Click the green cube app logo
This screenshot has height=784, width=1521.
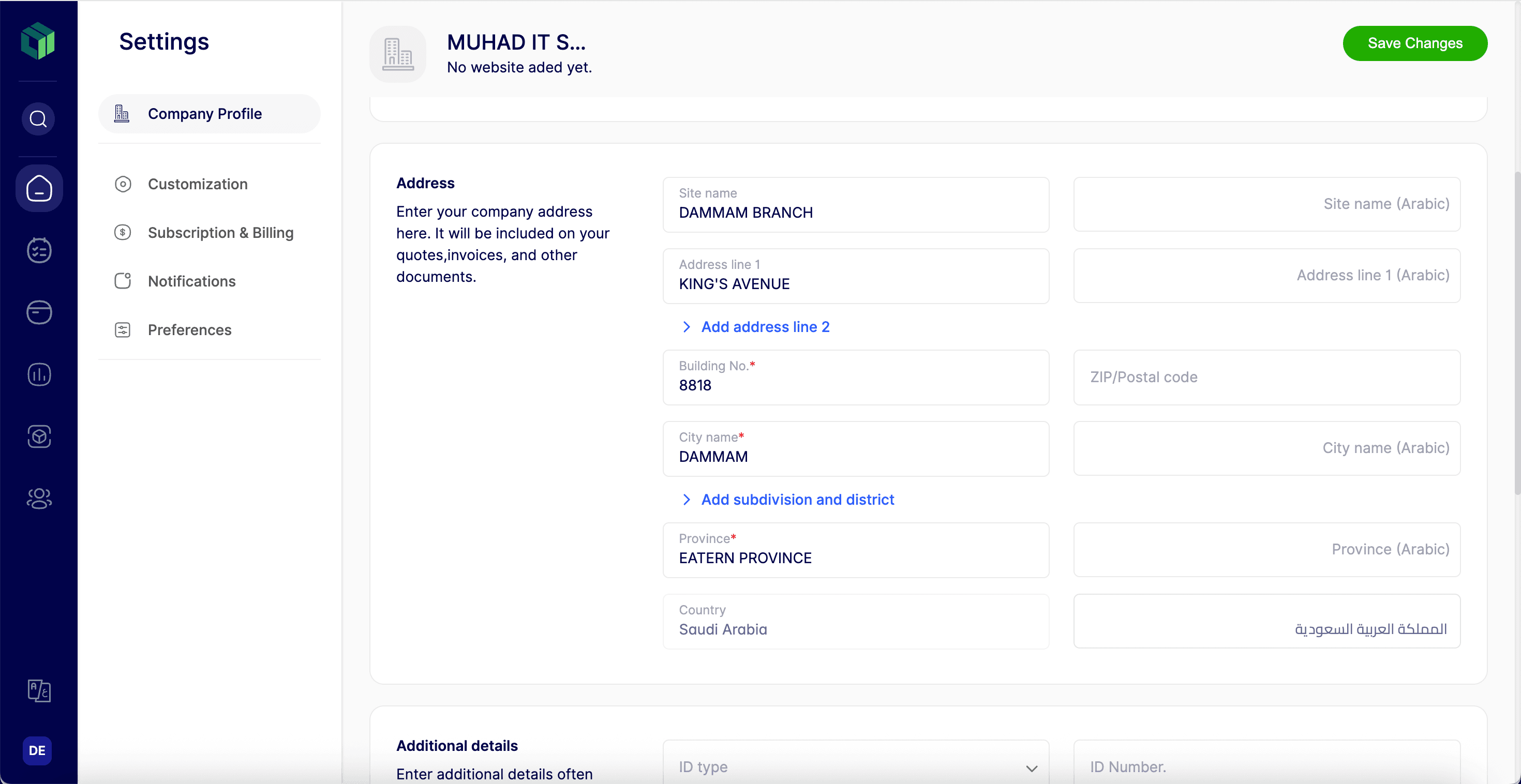pyautogui.click(x=38, y=41)
